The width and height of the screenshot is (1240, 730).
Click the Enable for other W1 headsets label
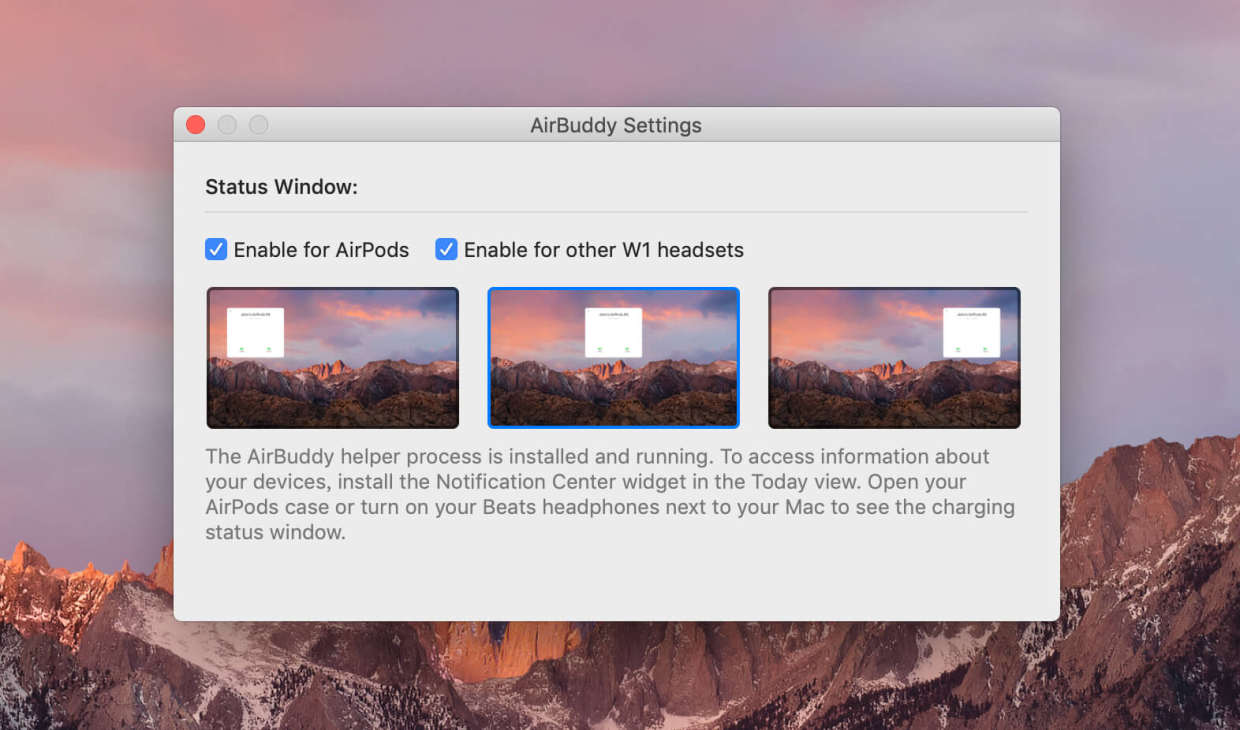pyautogui.click(x=604, y=250)
